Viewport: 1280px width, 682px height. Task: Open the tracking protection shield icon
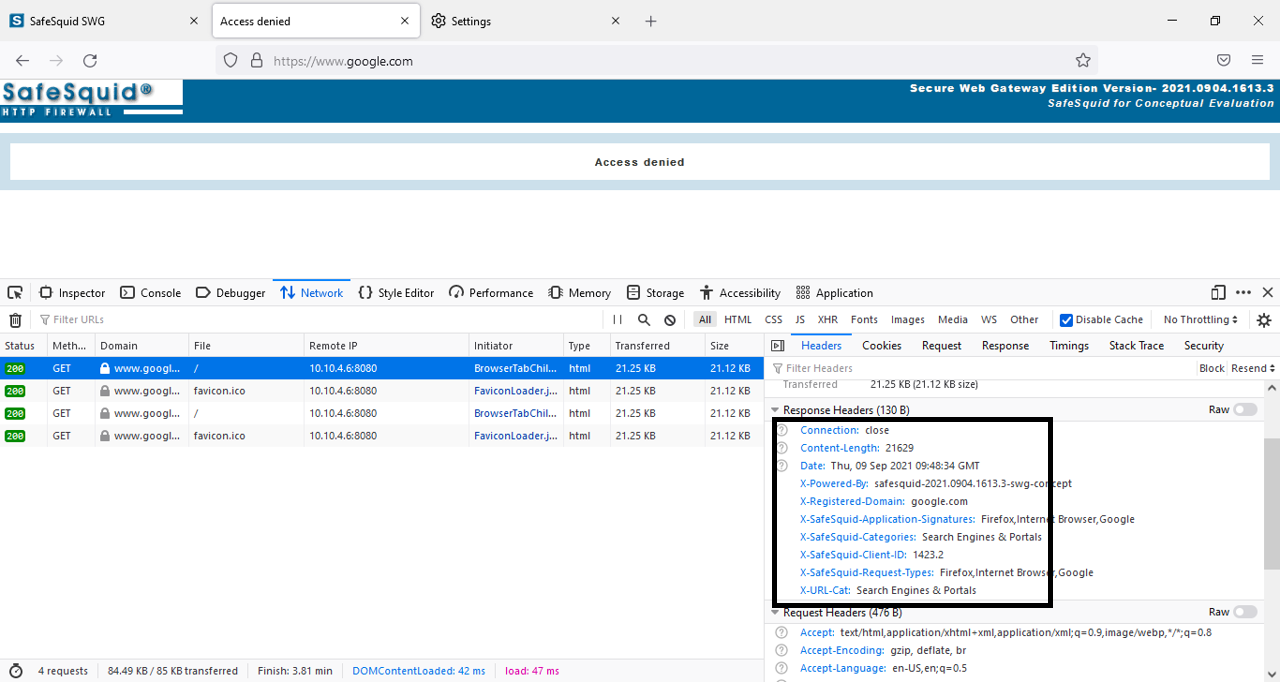click(231, 60)
